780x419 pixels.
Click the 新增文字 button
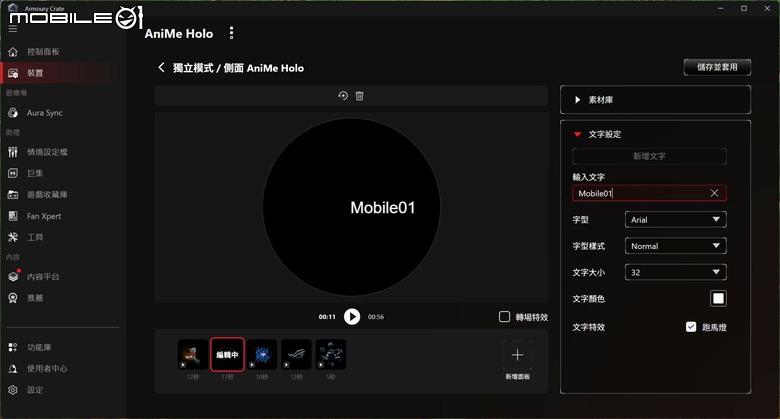649,156
